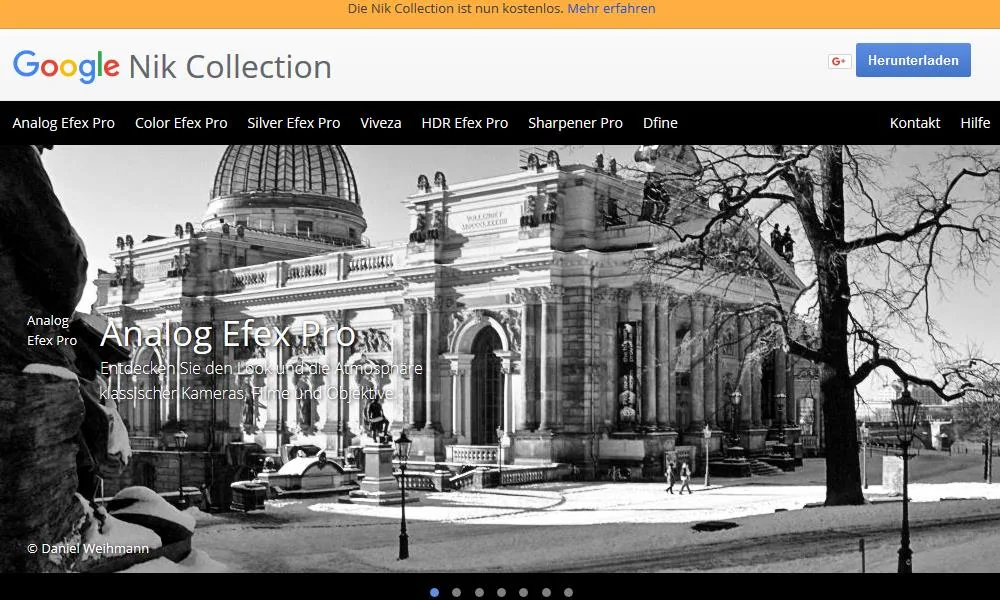
Task: Select the third carousel dot
Action: point(479,592)
